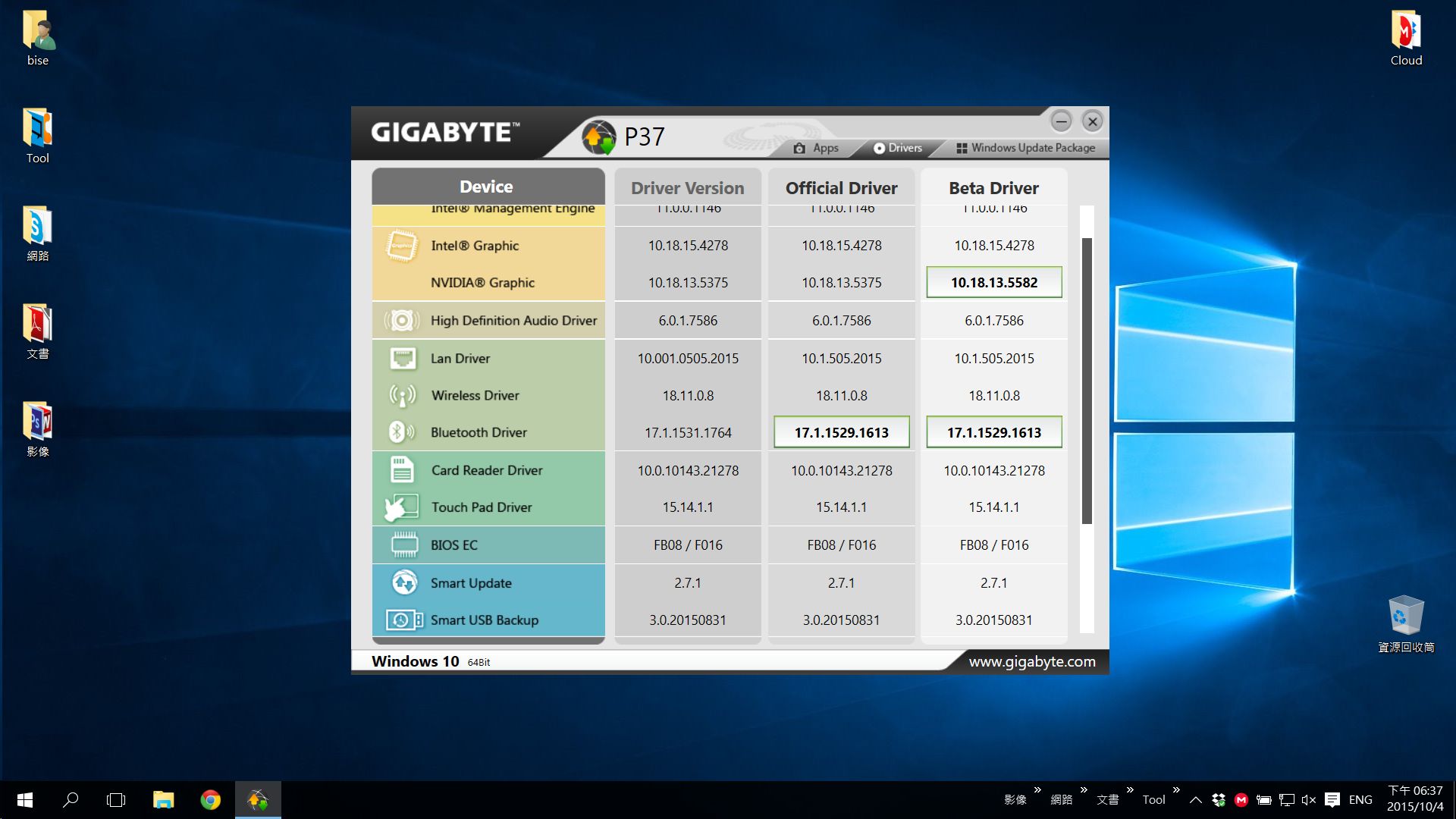Viewport: 1456px width, 819px height.
Task: Click the Smart Update logo beside P37
Action: point(599,137)
